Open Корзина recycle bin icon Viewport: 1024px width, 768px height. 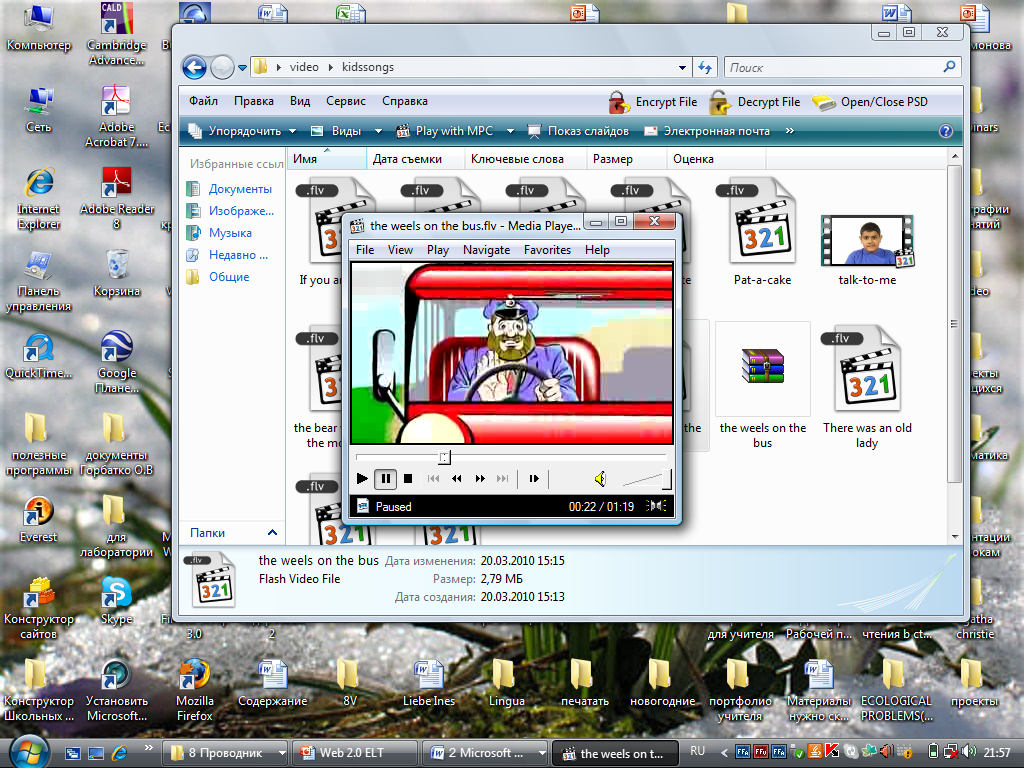coord(117,272)
